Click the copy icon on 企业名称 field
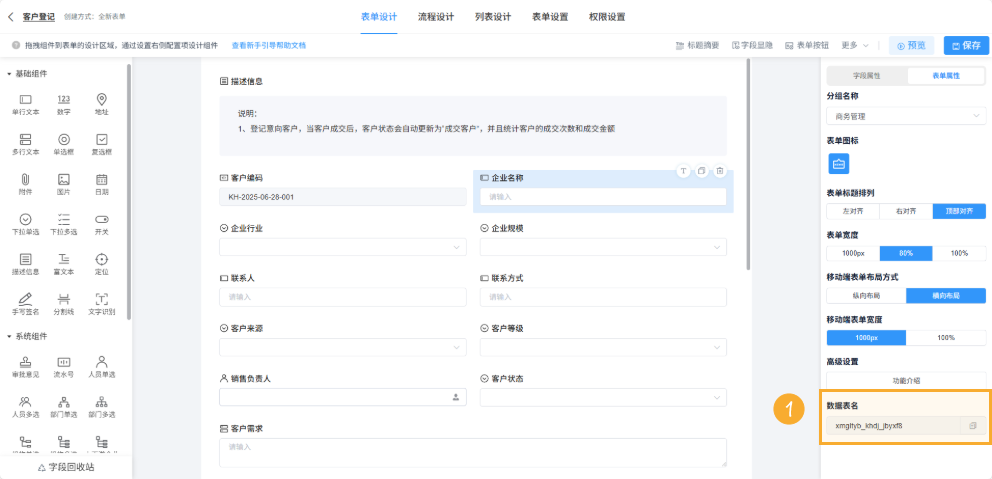The image size is (992, 479). click(702, 171)
